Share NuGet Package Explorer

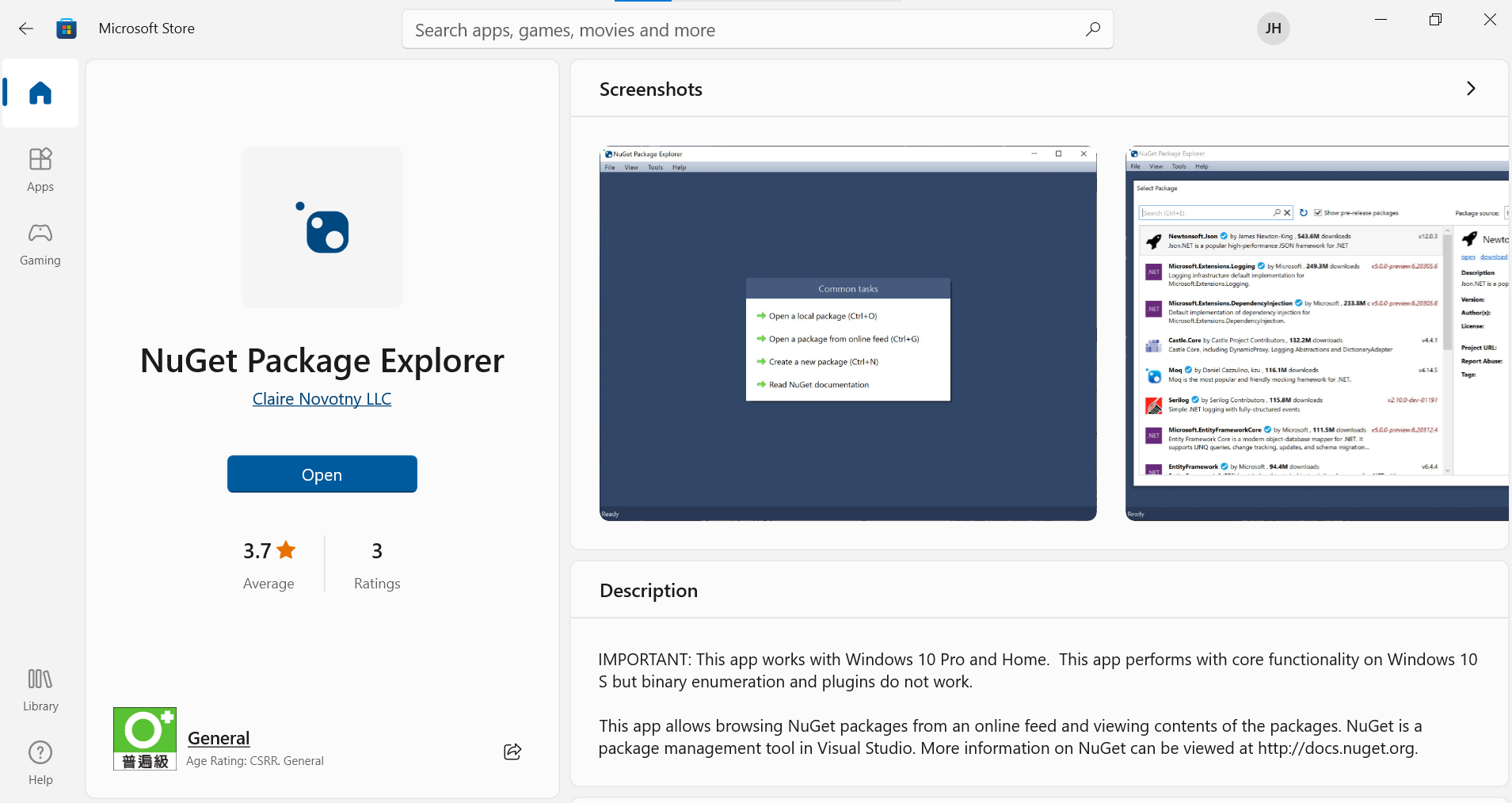512,752
